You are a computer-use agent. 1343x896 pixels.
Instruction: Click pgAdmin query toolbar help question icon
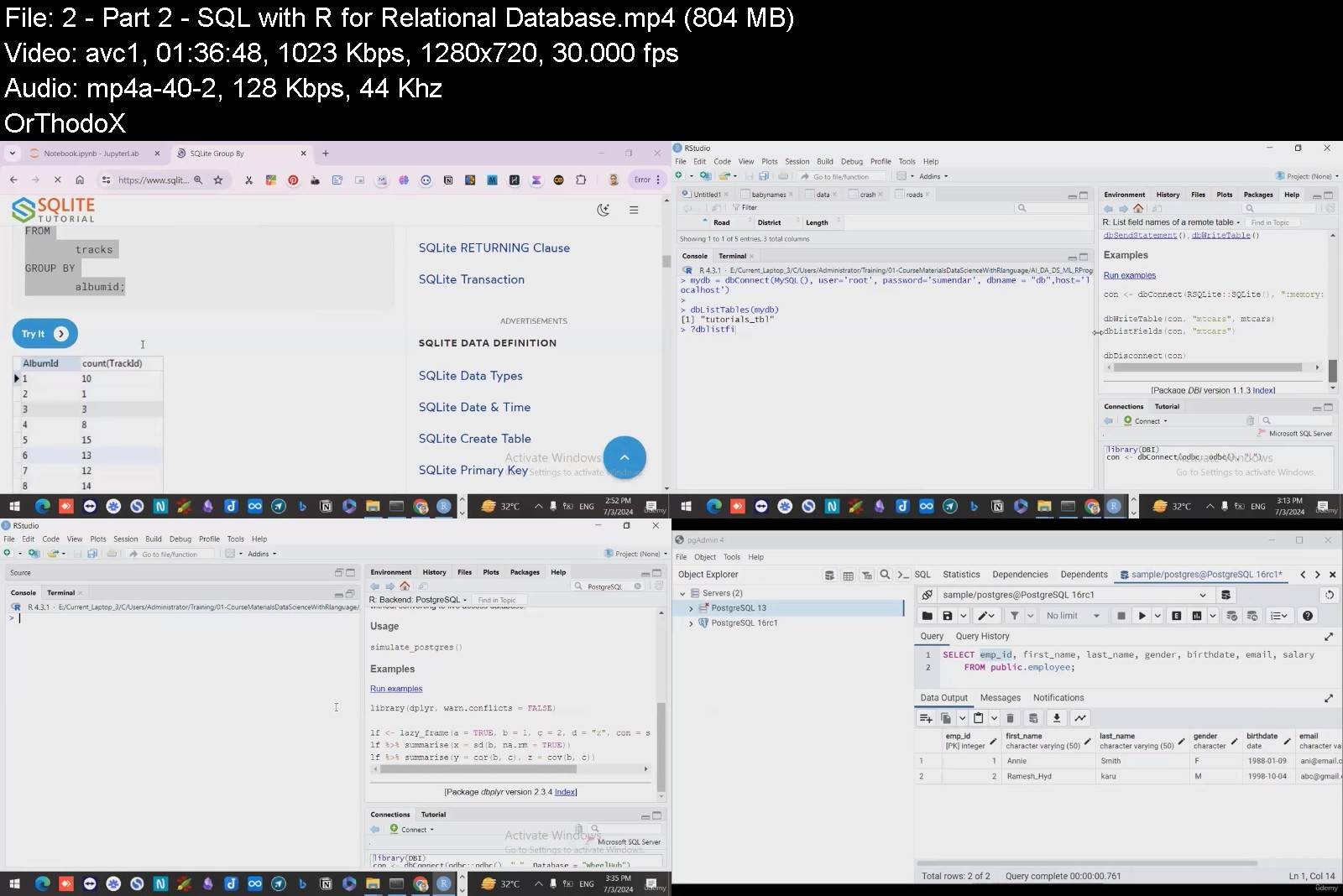(x=1308, y=616)
